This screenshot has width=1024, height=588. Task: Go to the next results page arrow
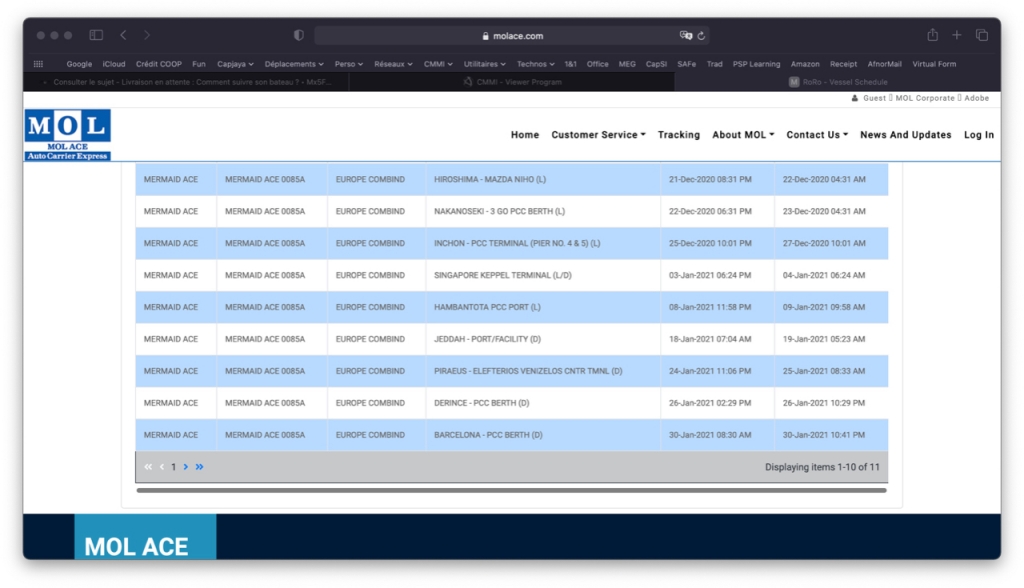186,467
